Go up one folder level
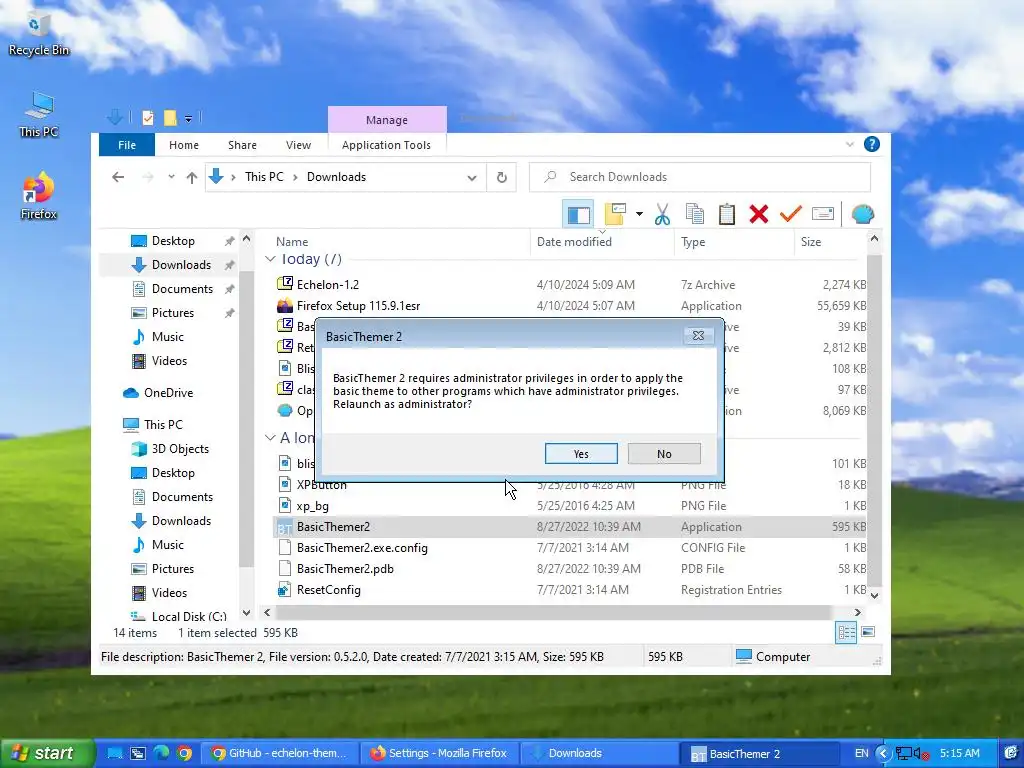Screen dimensions: 1024x768 point(191,177)
